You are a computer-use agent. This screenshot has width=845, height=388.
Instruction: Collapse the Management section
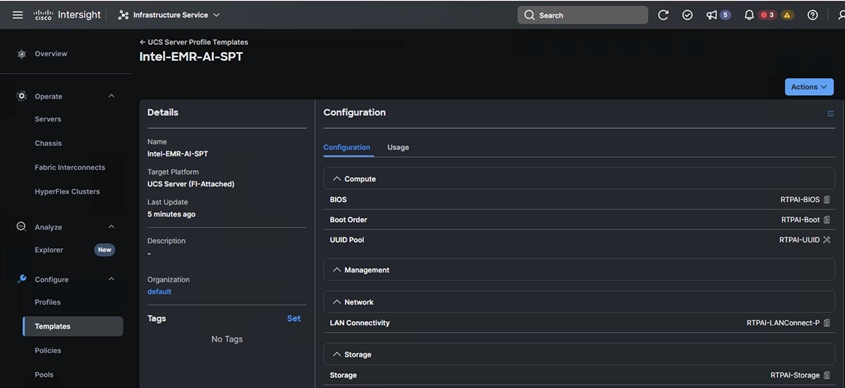tap(337, 270)
